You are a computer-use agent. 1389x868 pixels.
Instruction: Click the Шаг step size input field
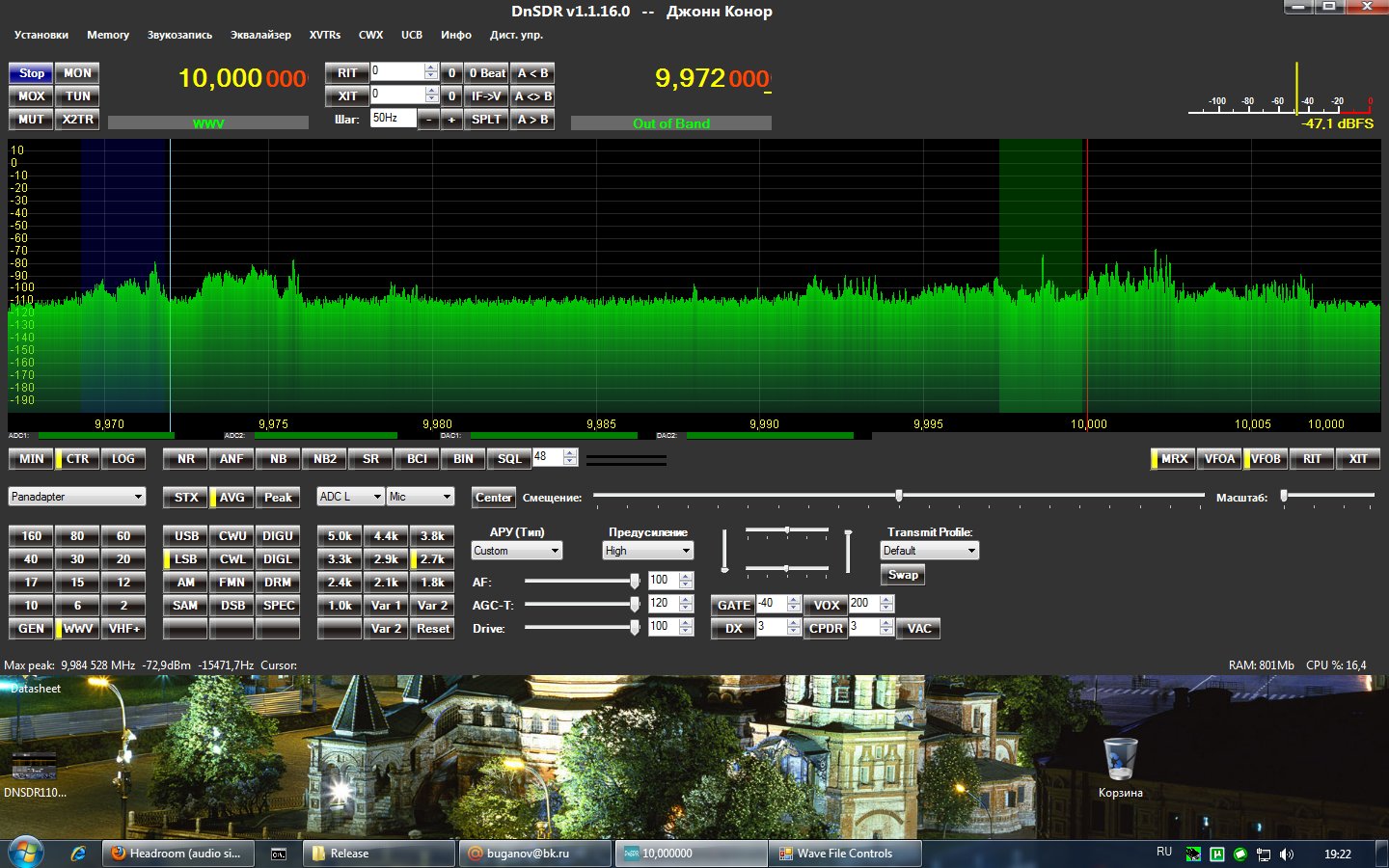tap(393, 119)
